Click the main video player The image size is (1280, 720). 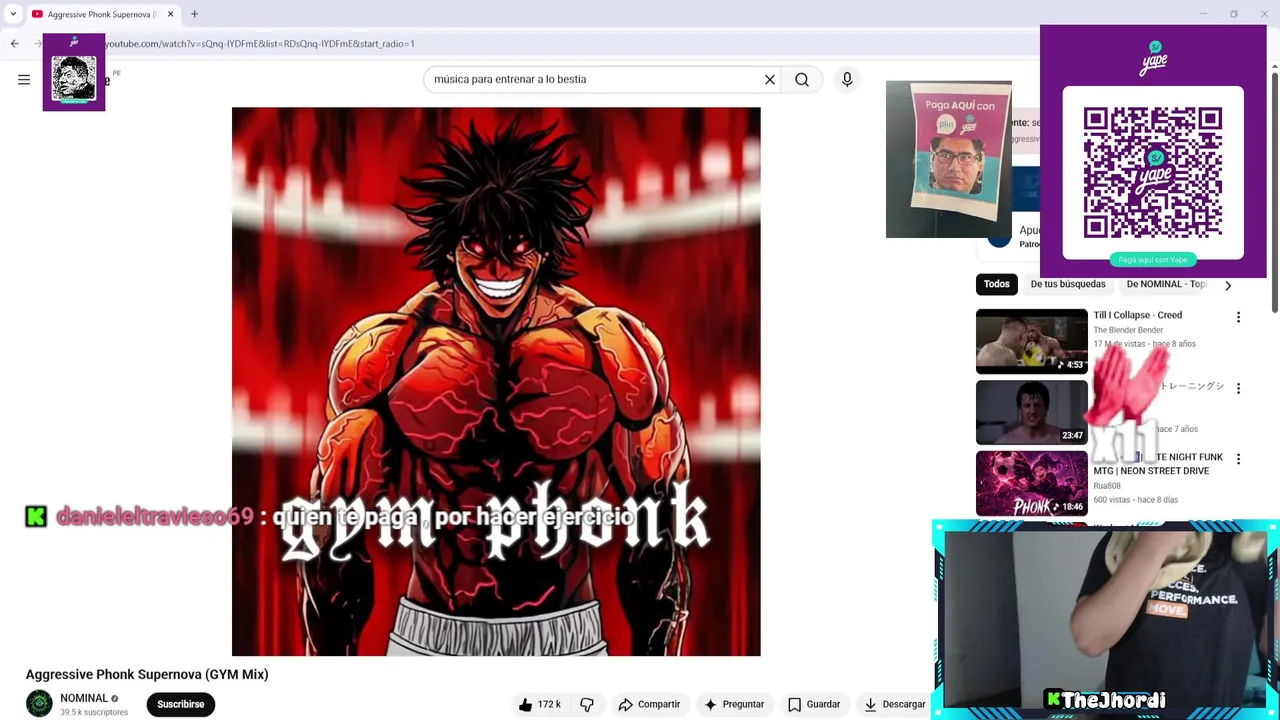click(x=496, y=381)
